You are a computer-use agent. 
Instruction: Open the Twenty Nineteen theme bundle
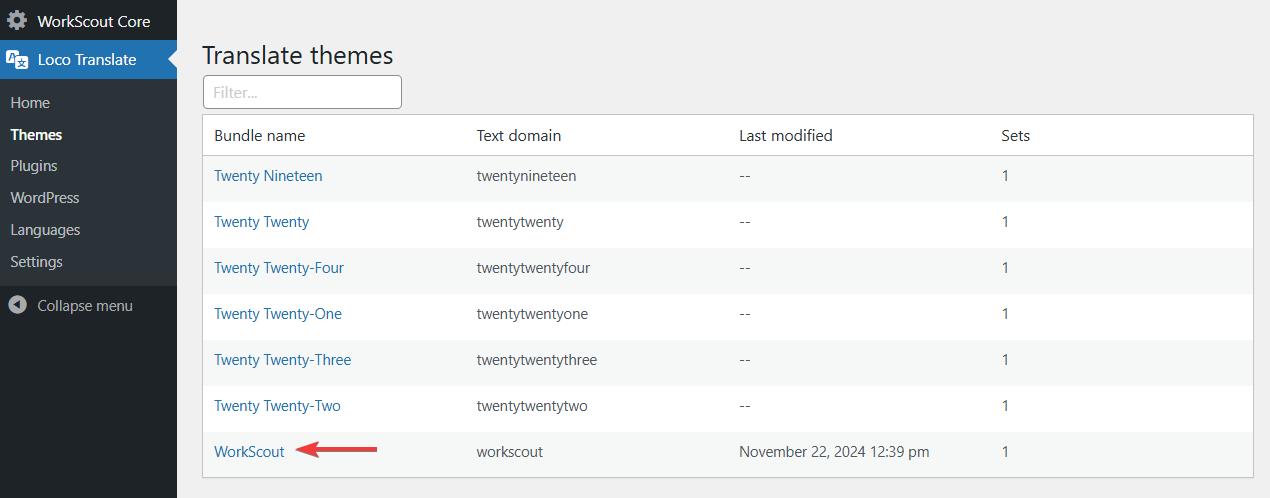pos(268,176)
